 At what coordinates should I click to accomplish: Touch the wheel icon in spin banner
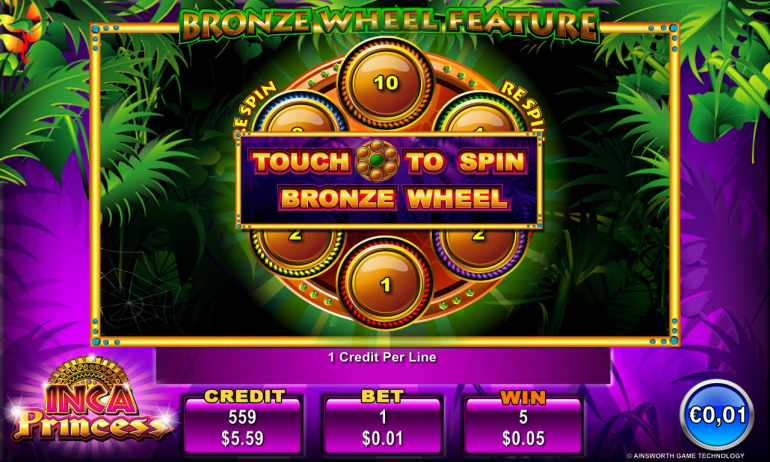(377, 161)
